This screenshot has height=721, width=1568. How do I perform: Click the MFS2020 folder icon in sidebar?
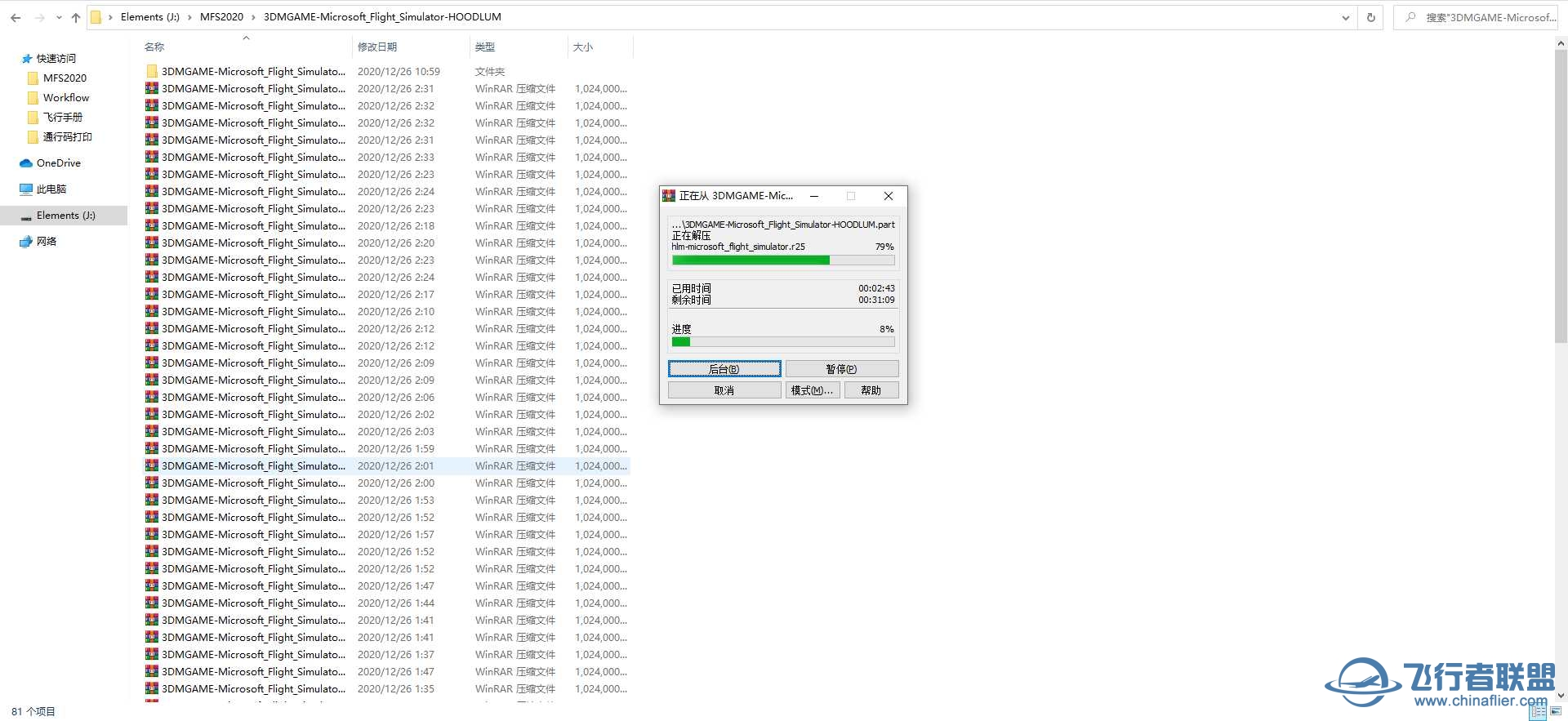click(x=33, y=78)
